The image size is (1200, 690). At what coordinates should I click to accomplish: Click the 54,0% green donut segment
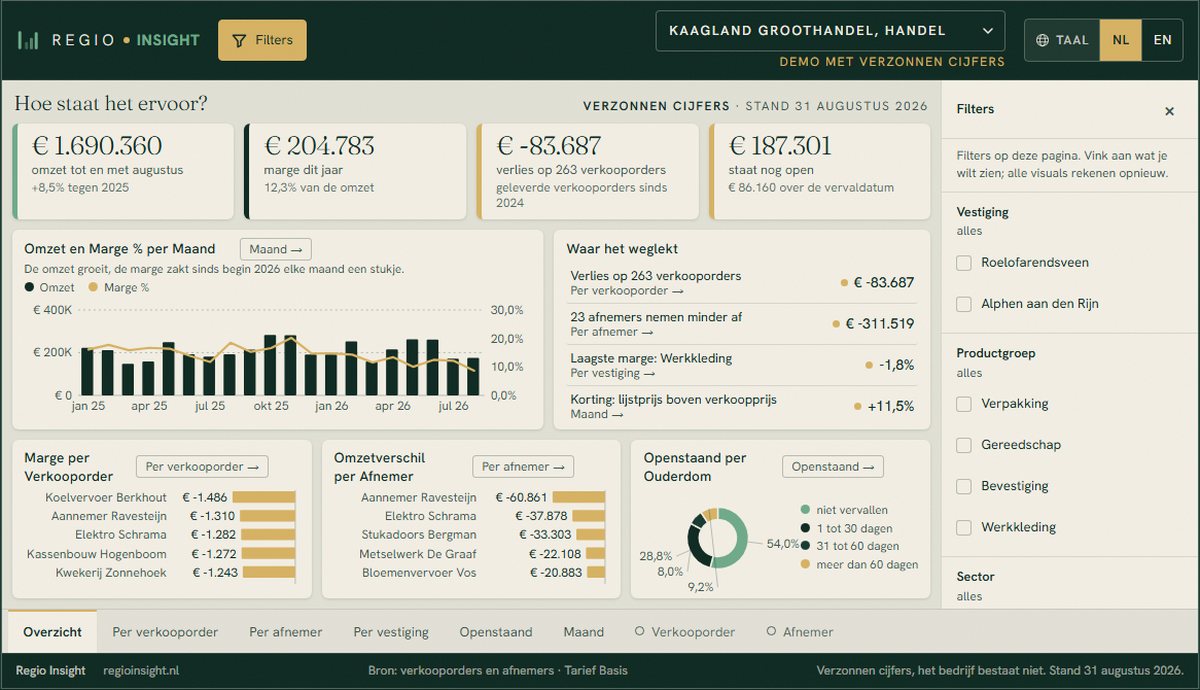740,540
